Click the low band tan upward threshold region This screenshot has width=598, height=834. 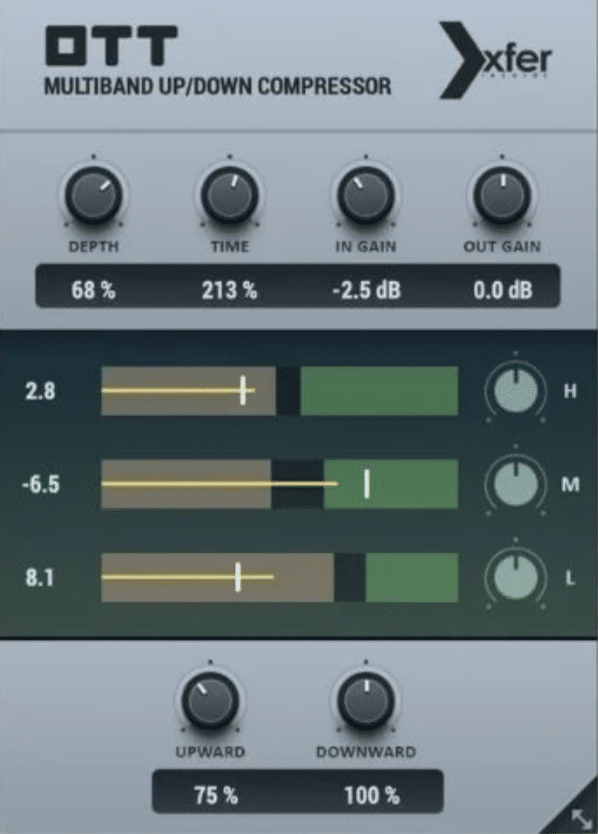[218, 577]
